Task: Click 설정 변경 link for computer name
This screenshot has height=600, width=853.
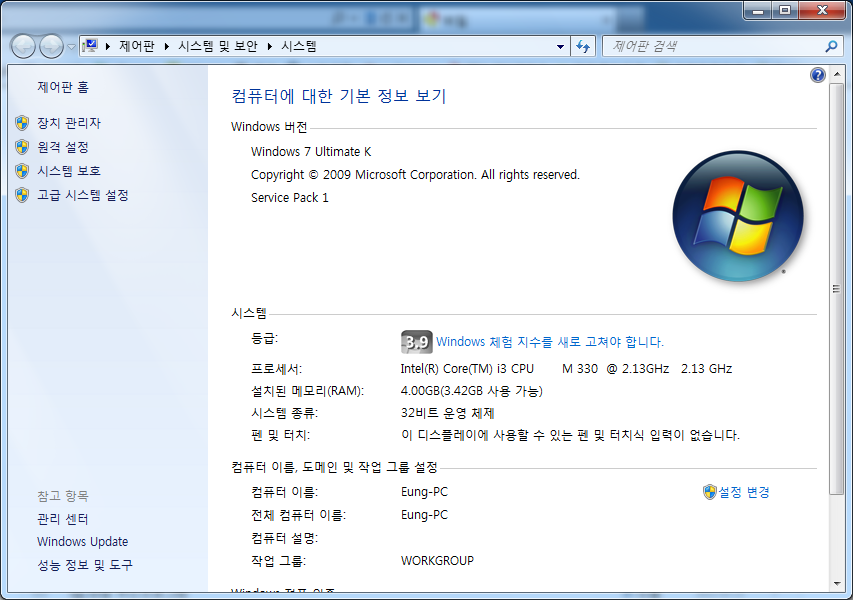Action: point(744,492)
